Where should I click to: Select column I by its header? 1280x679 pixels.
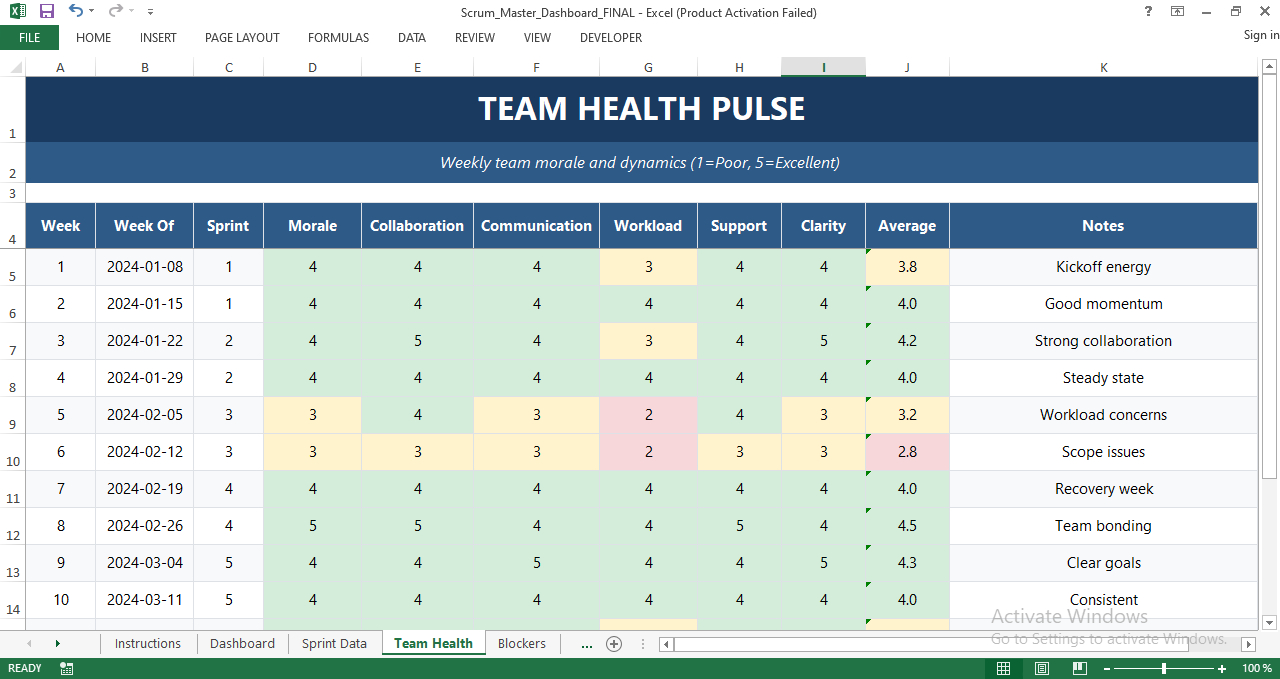coord(823,67)
